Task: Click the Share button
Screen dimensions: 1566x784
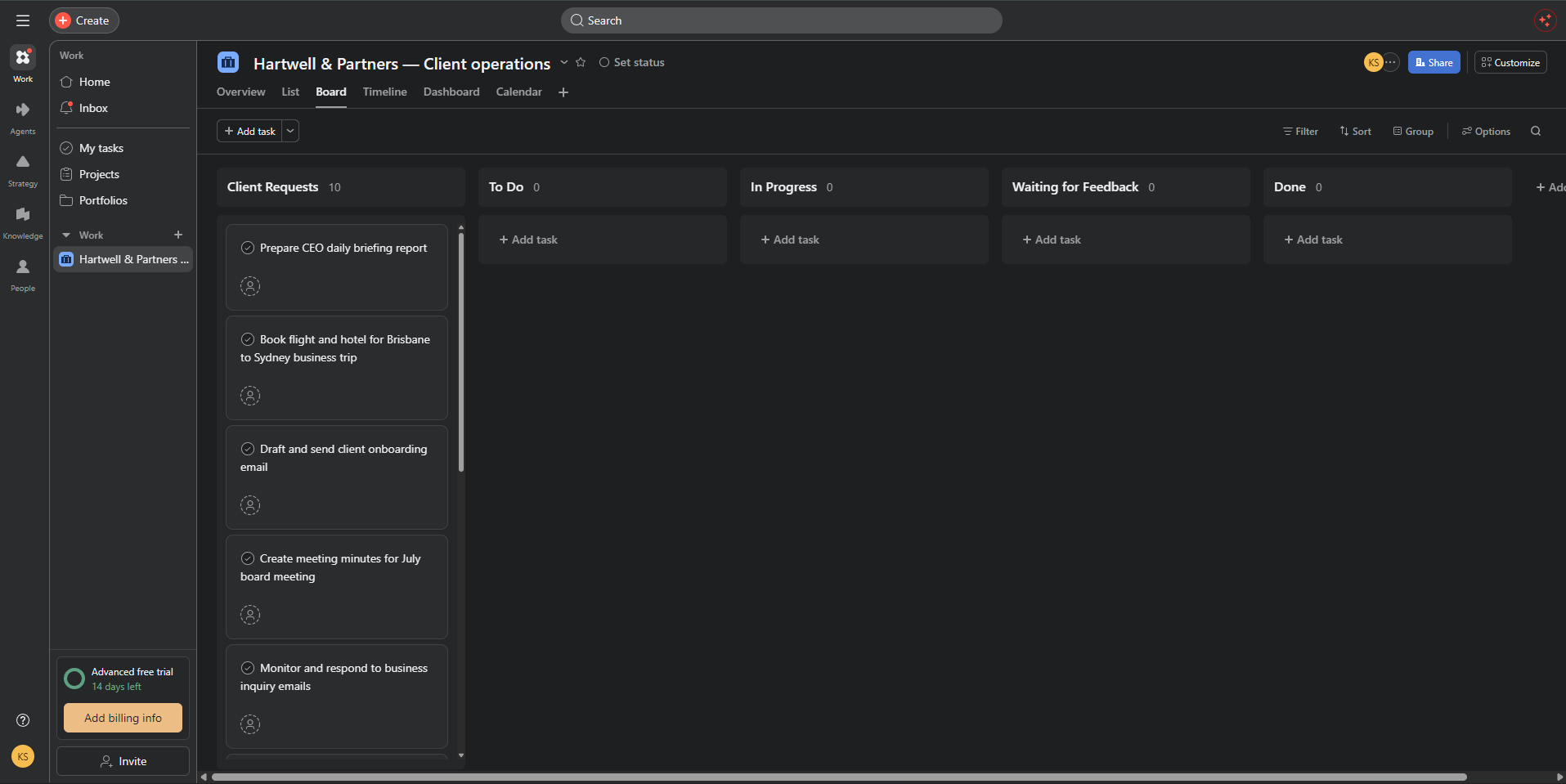Action: (1434, 62)
